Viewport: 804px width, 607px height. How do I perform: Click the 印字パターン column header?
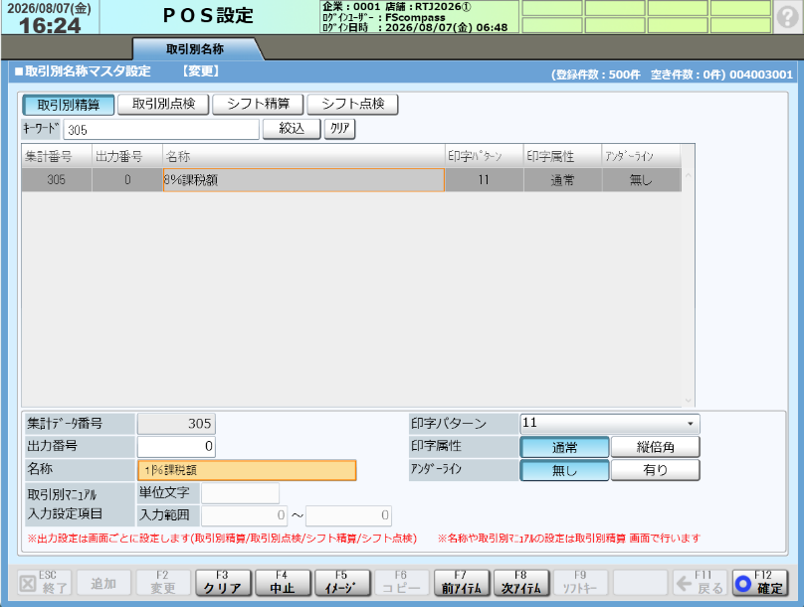click(x=484, y=156)
